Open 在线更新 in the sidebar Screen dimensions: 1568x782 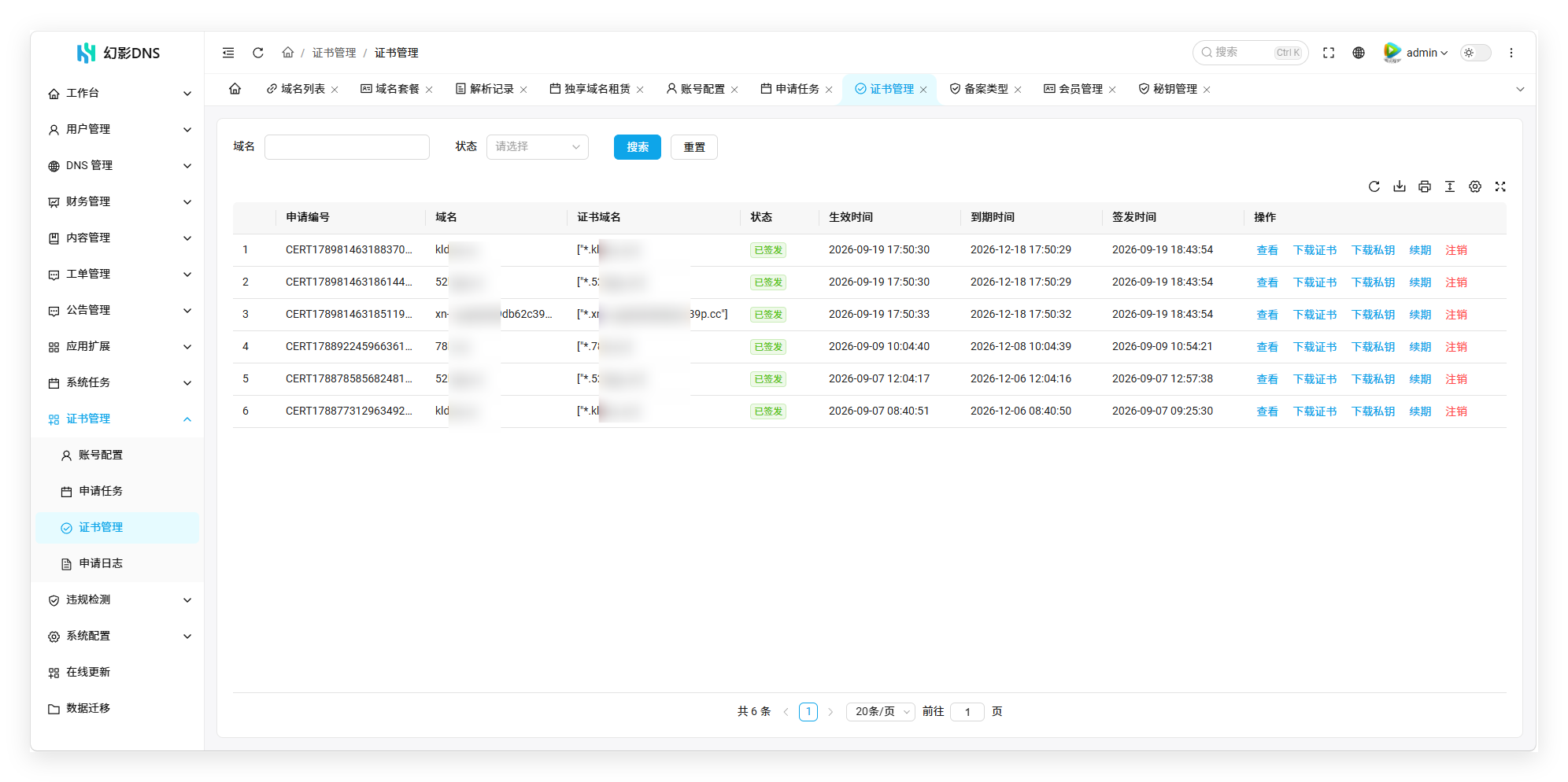coord(118,673)
